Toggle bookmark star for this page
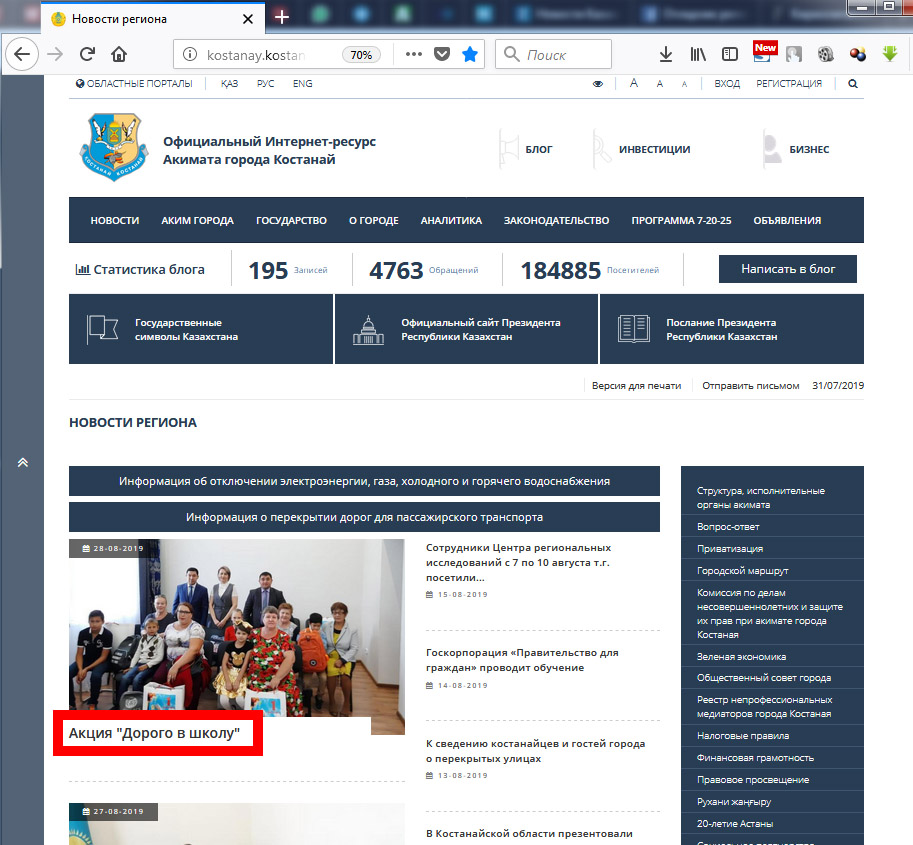 pyautogui.click(x=469, y=55)
